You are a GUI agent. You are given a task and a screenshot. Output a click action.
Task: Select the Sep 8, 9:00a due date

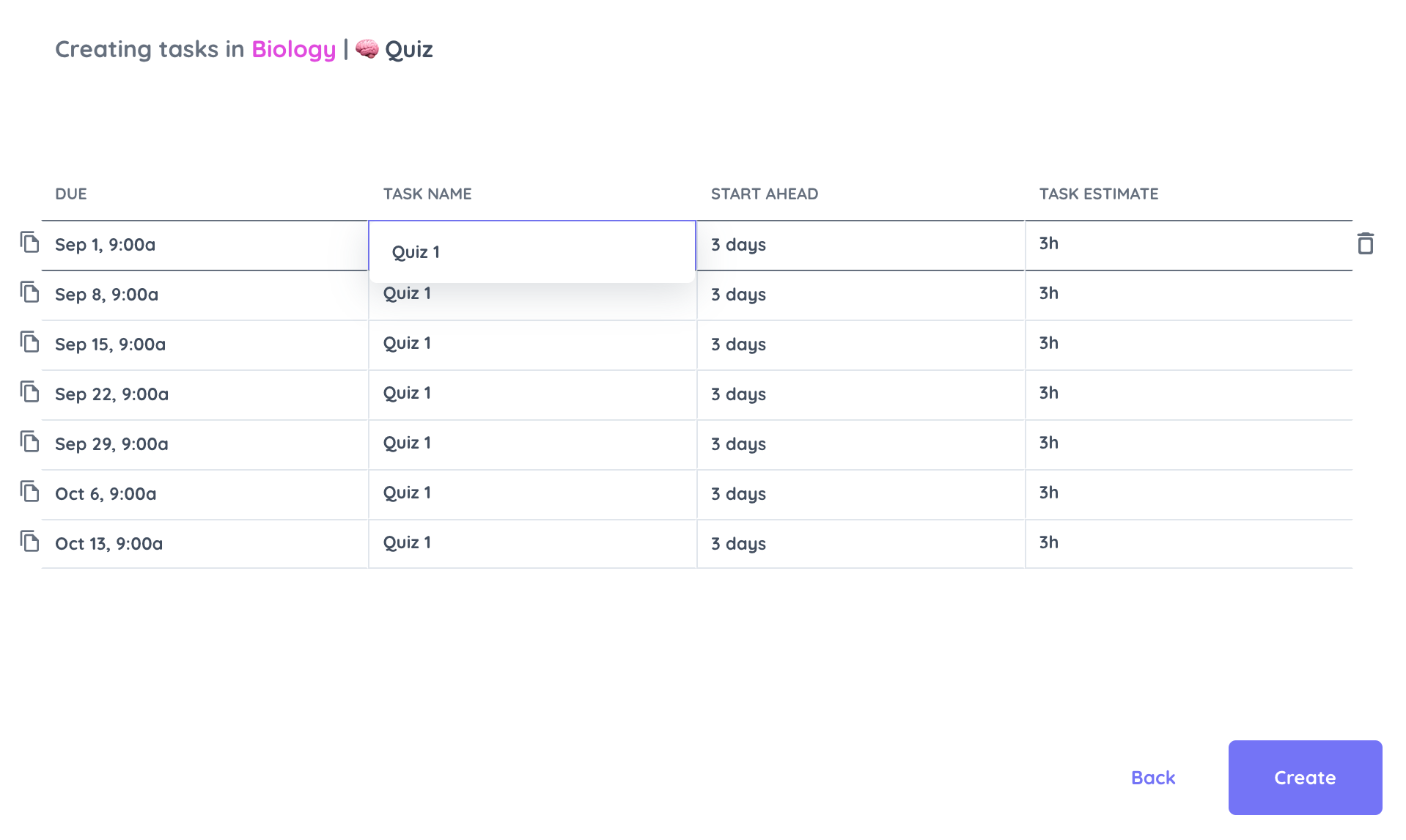pyautogui.click(x=205, y=295)
